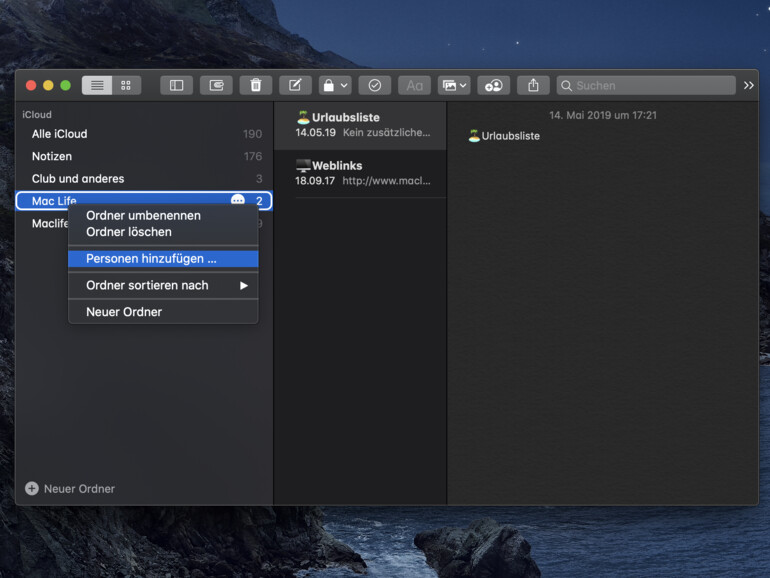Image resolution: width=770 pixels, height=578 pixels.
Task: Click the ellipsis icon on Mac Life
Action: (238, 200)
